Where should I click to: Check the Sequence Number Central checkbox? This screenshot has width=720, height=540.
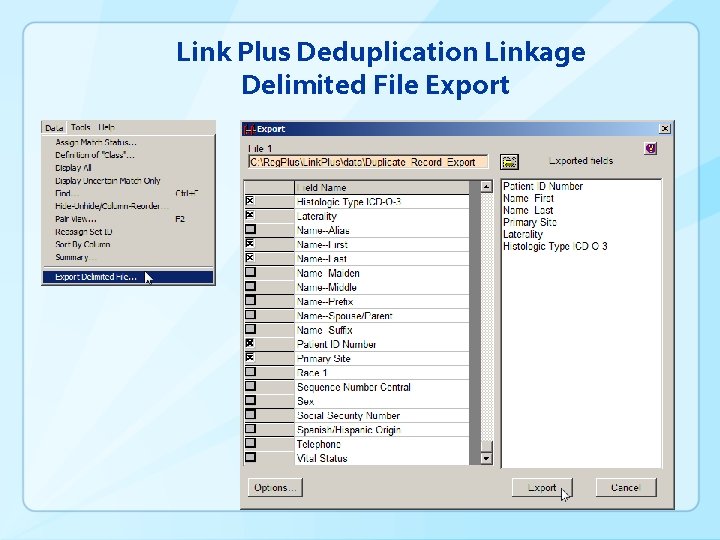click(x=250, y=386)
